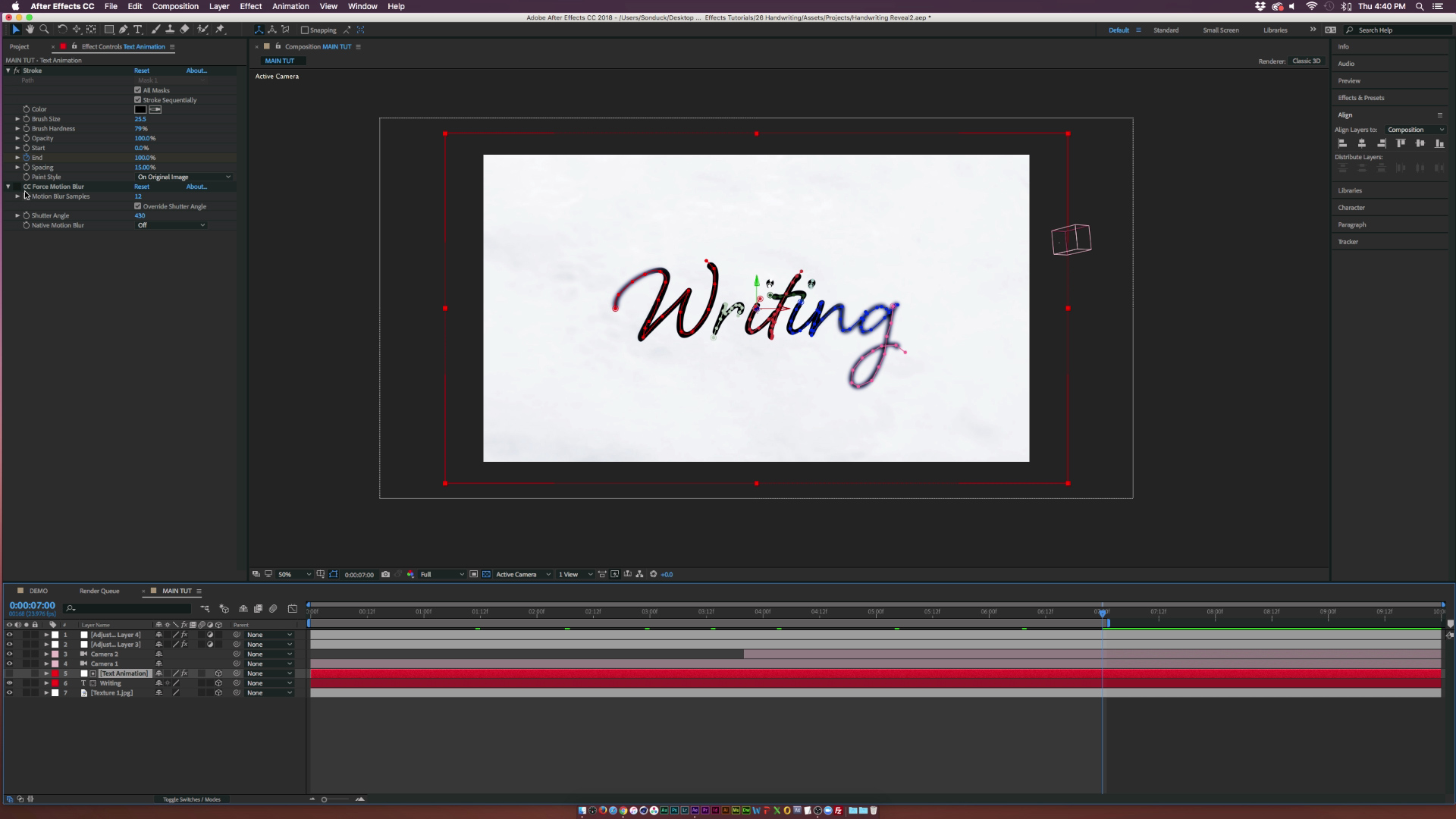This screenshot has width=1456, height=819.
Task: Select the Type tool
Action: 137,30
